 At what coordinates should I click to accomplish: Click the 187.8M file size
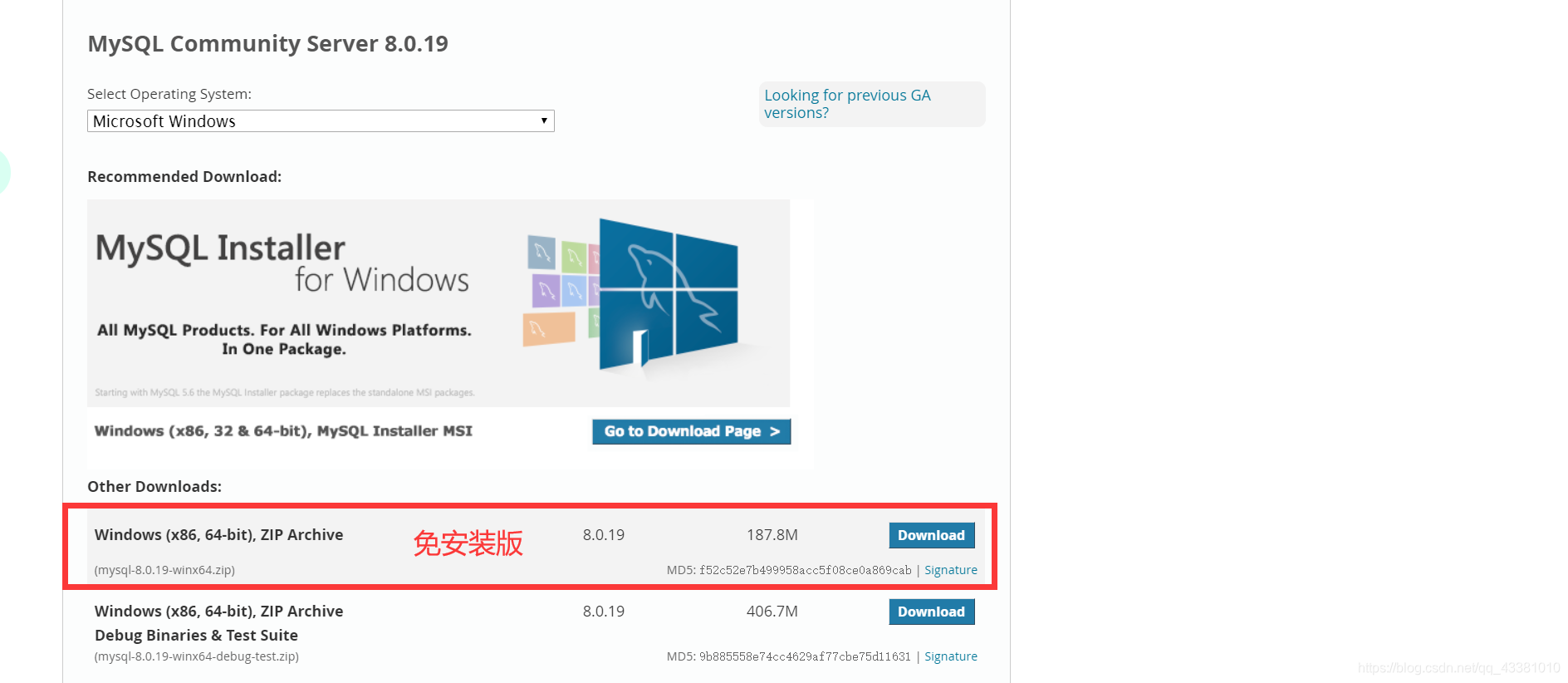[x=772, y=535]
